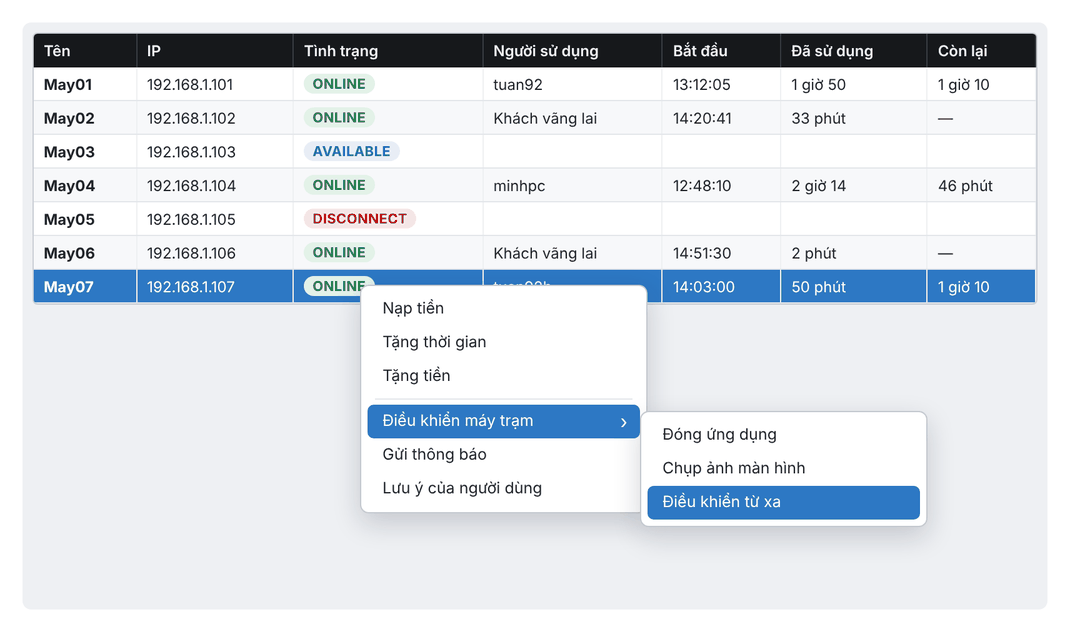Click the May03 AVAILABLE status badge
The height and width of the screenshot is (632, 1070).
[x=351, y=152]
